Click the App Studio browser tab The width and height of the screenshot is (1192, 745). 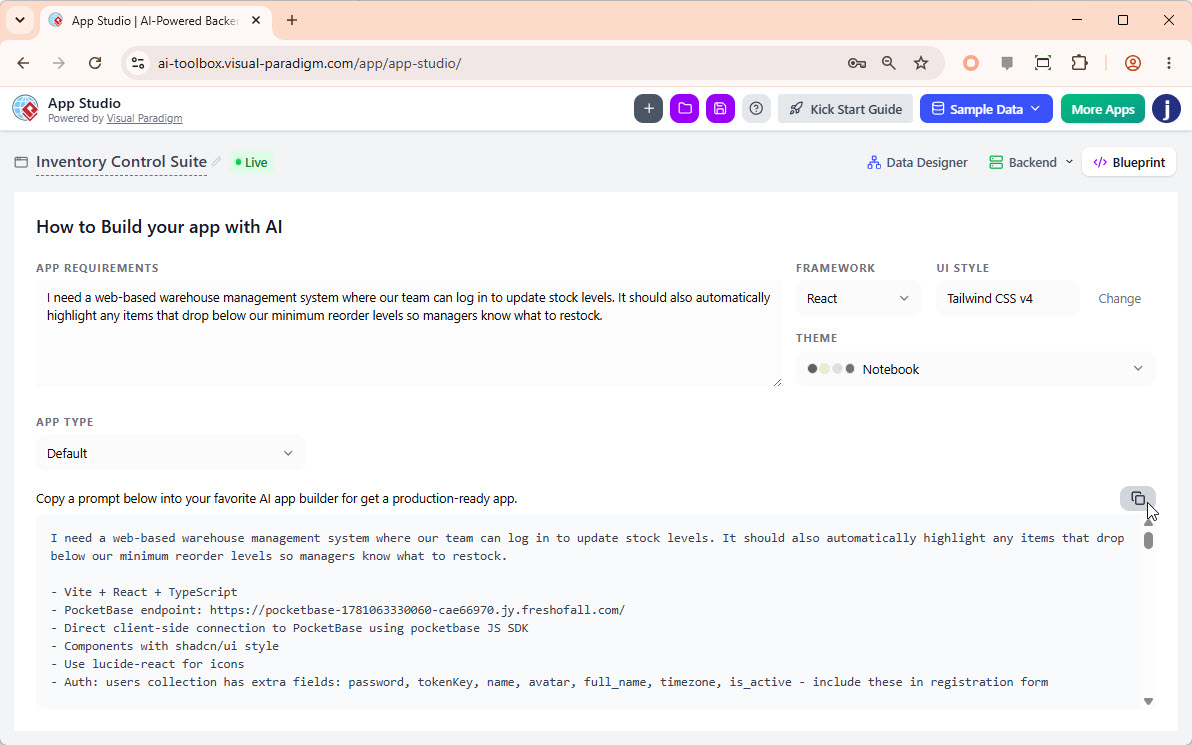pos(155,21)
